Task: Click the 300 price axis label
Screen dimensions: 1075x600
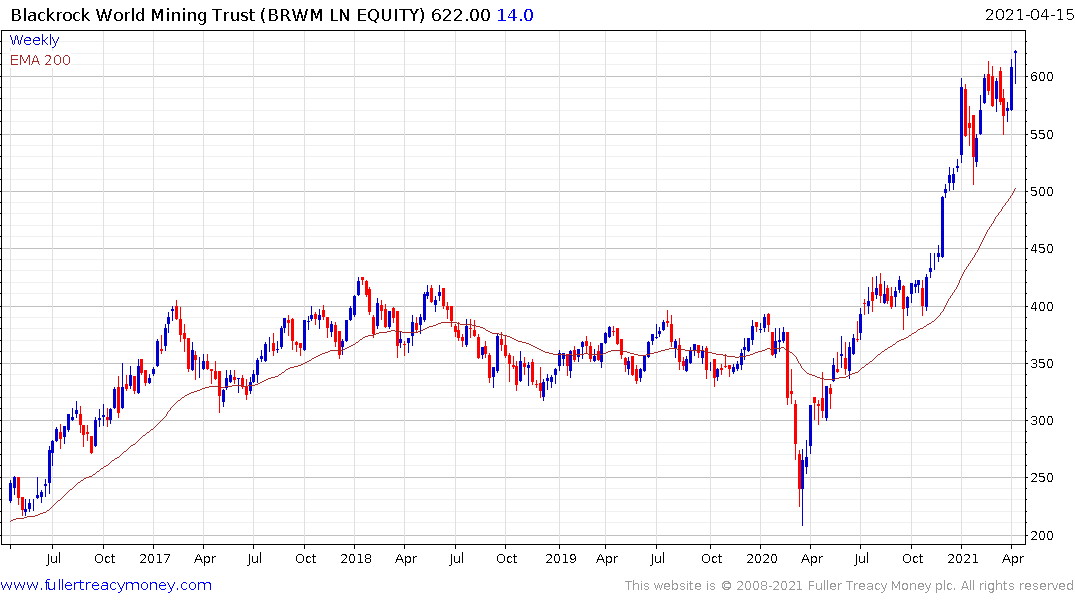Action: point(1041,420)
